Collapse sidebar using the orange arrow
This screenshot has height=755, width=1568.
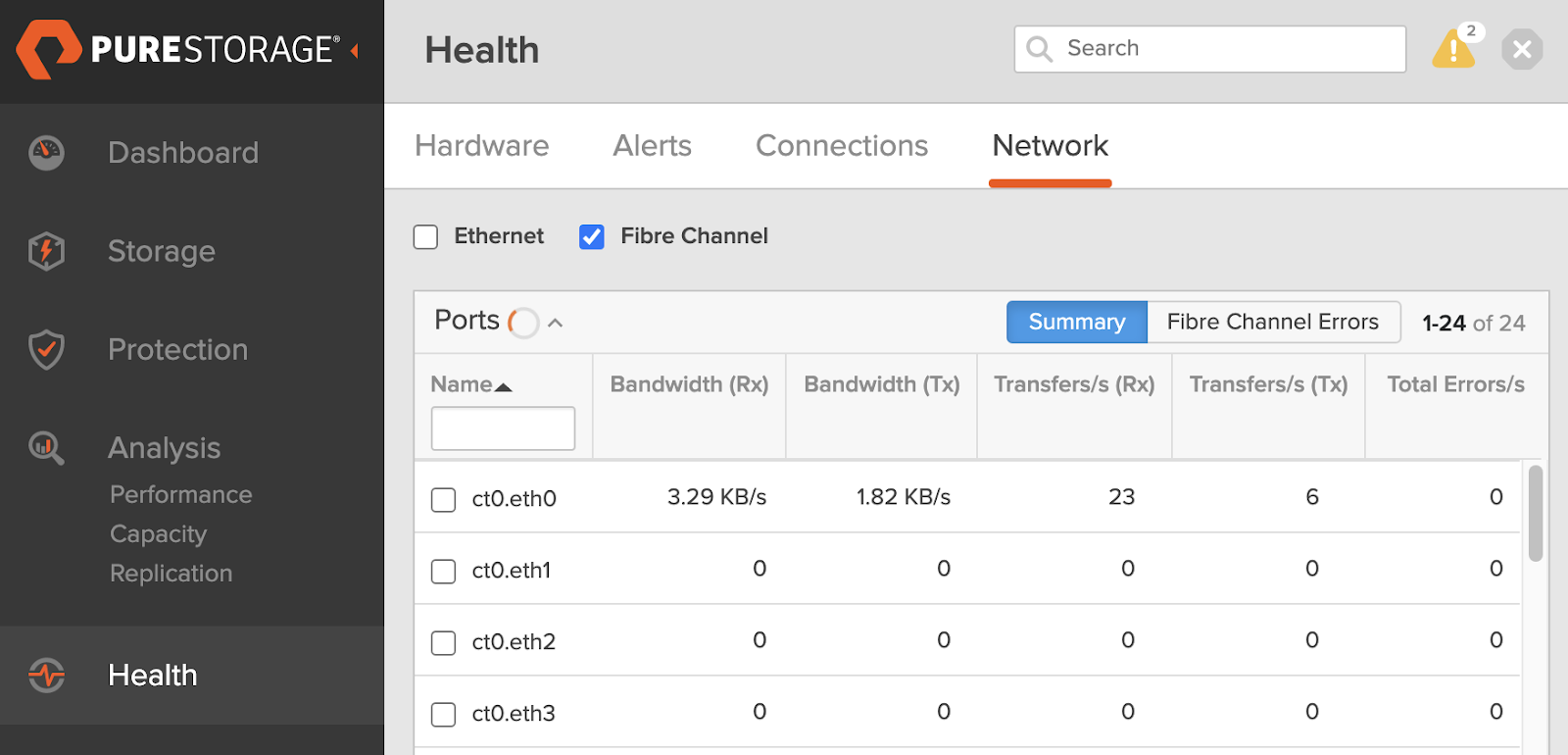[355, 50]
